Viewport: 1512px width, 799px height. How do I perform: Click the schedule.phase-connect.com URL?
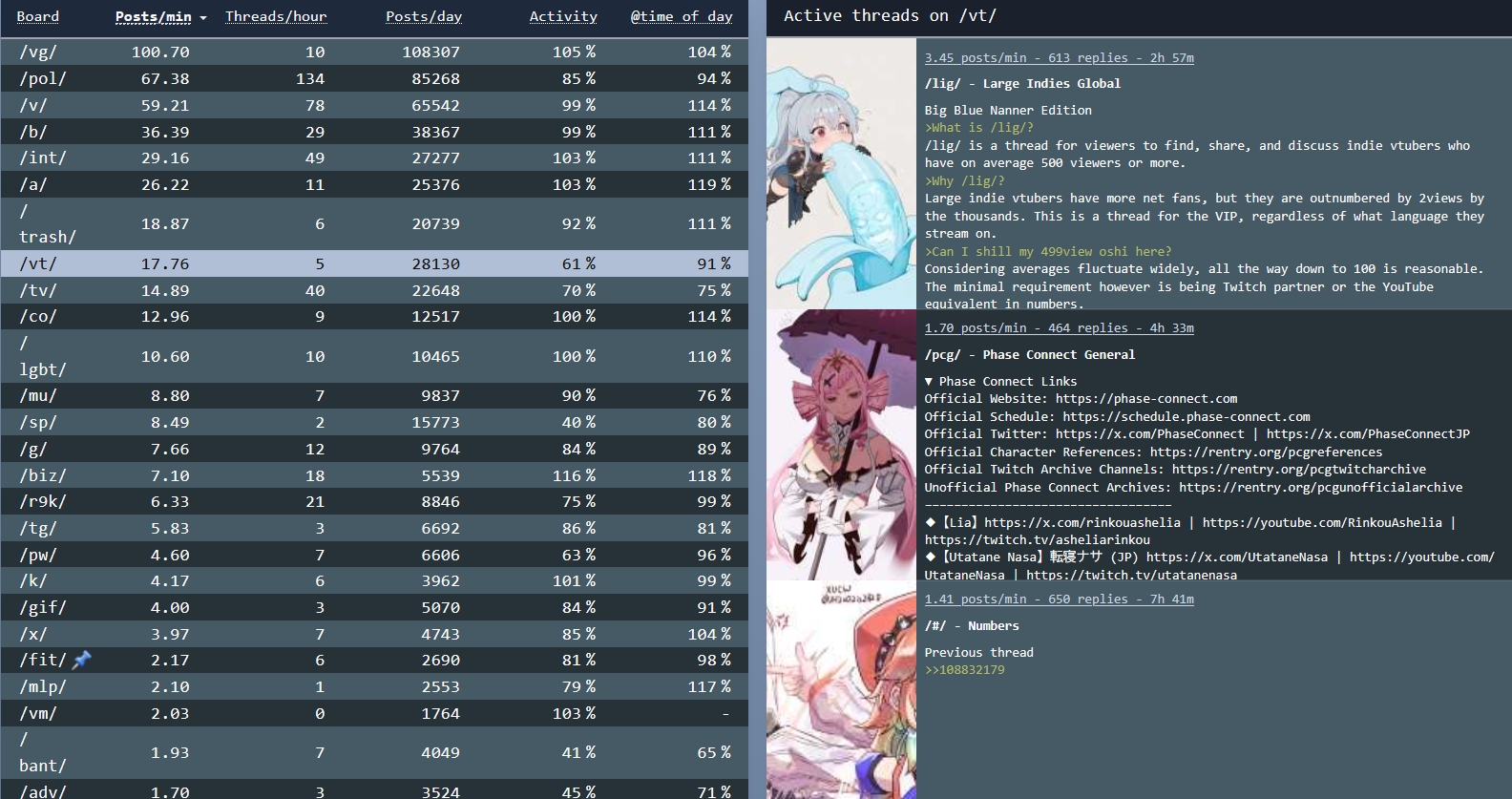click(1186, 417)
